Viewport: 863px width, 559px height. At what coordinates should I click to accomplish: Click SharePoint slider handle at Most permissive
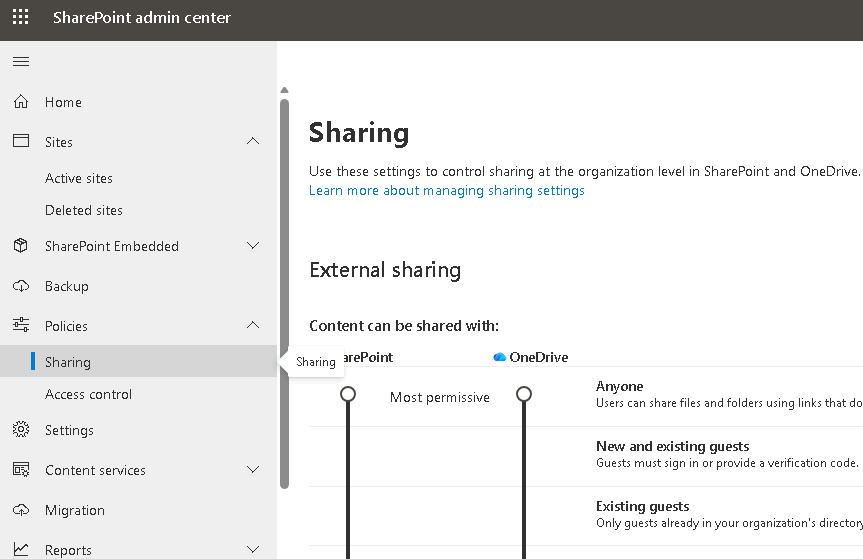pyautogui.click(x=348, y=394)
